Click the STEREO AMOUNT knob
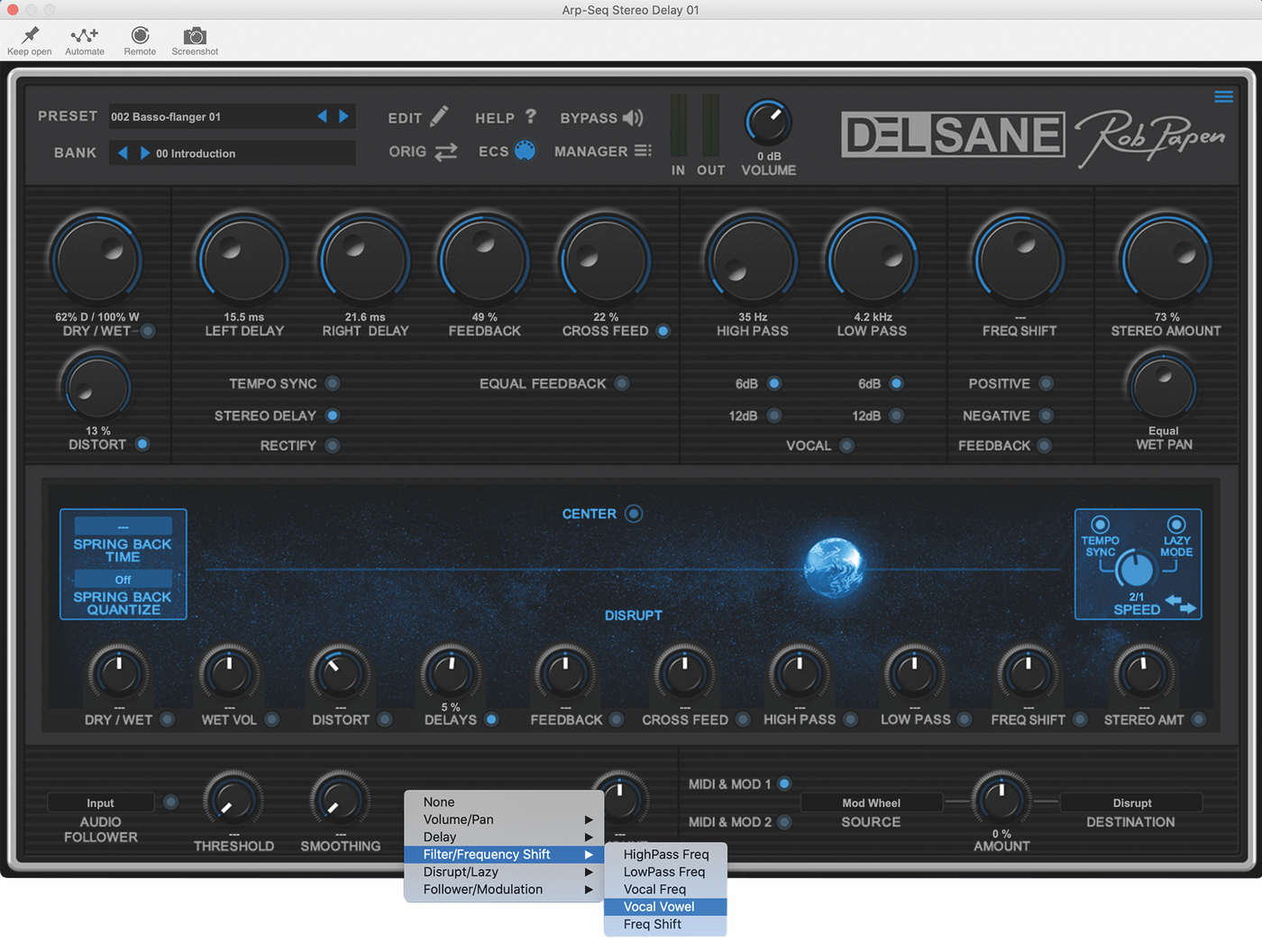The width and height of the screenshot is (1262, 952). [x=1166, y=261]
